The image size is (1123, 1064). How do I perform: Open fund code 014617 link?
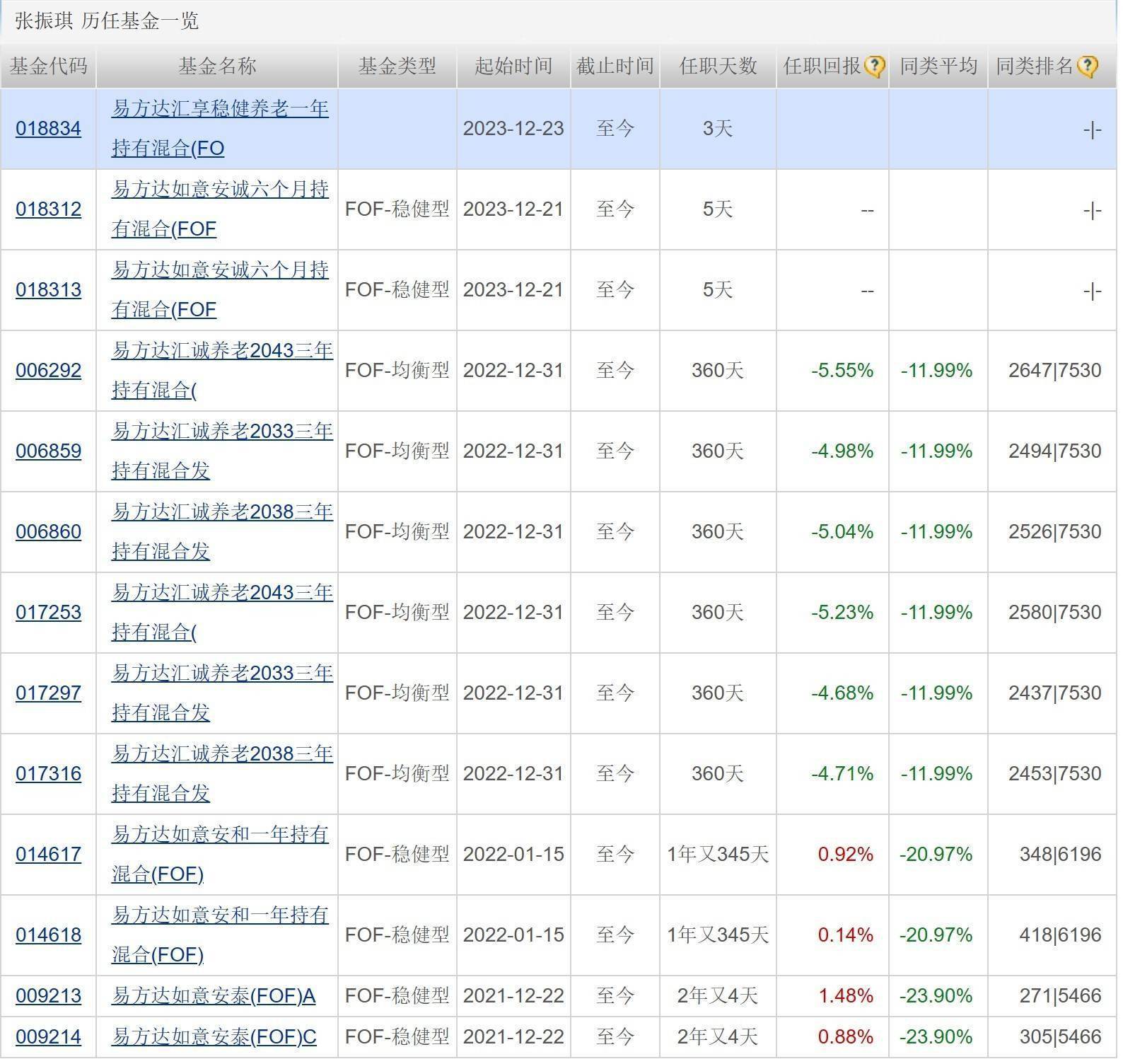pos(48,855)
